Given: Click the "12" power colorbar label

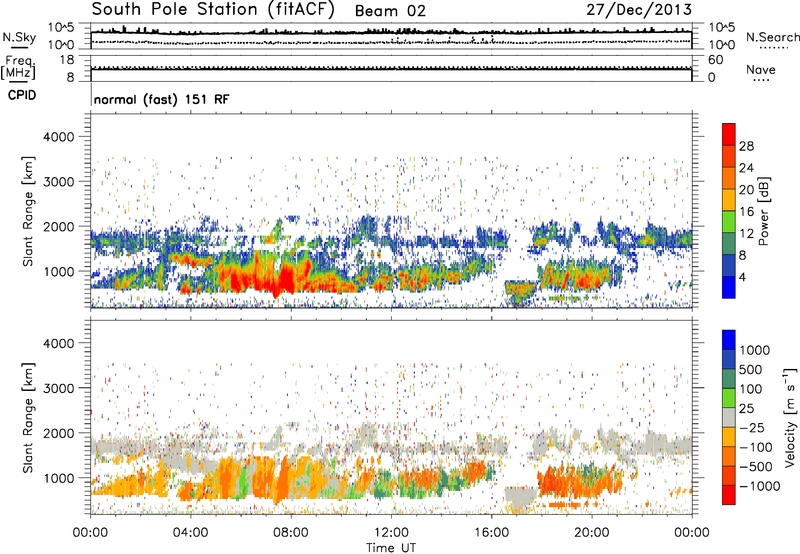Looking at the screenshot, I should point(746,234).
